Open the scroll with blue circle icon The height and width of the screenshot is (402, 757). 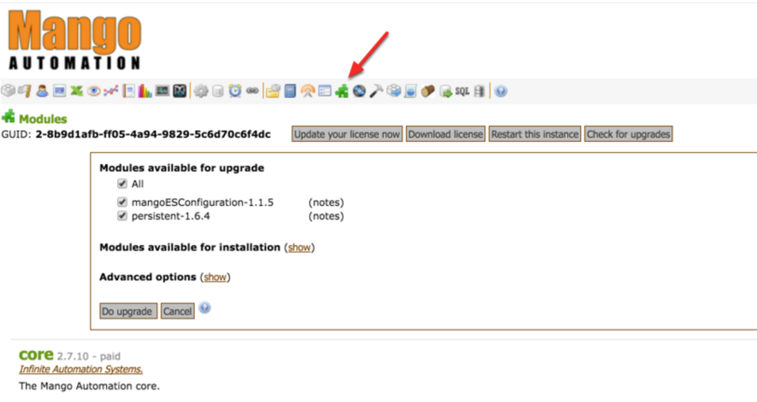[x=410, y=91]
